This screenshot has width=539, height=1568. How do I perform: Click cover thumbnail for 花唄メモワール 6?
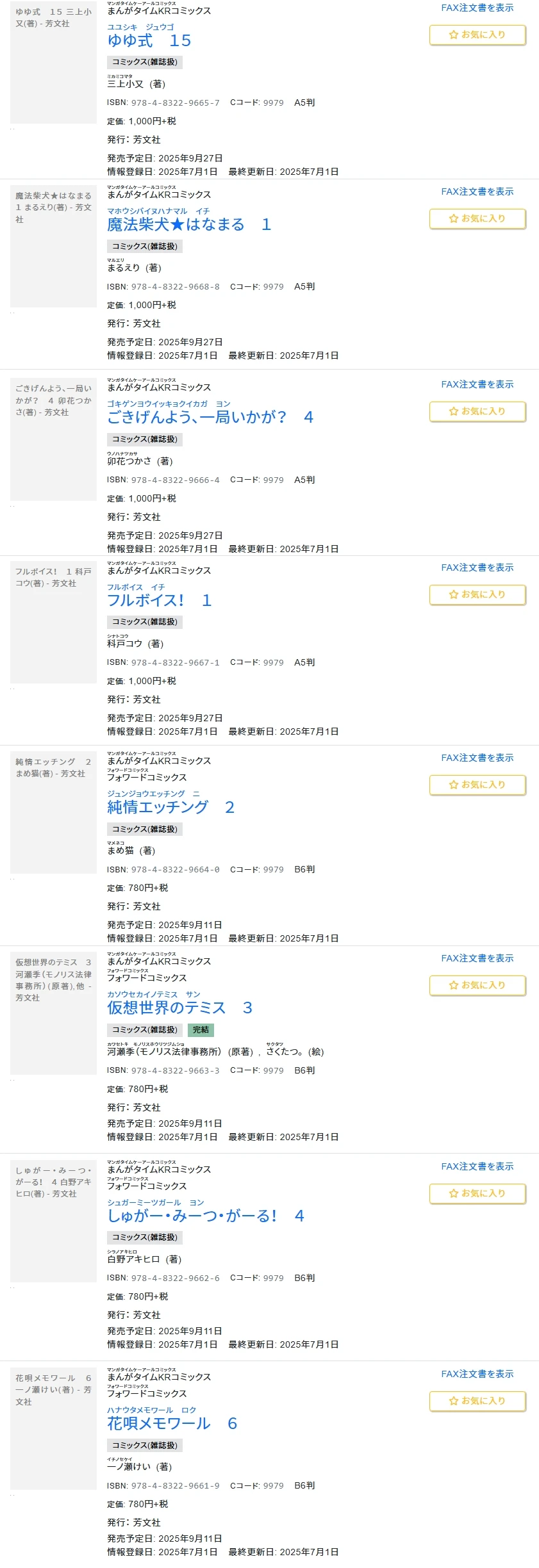pyautogui.click(x=53, y=1429)
